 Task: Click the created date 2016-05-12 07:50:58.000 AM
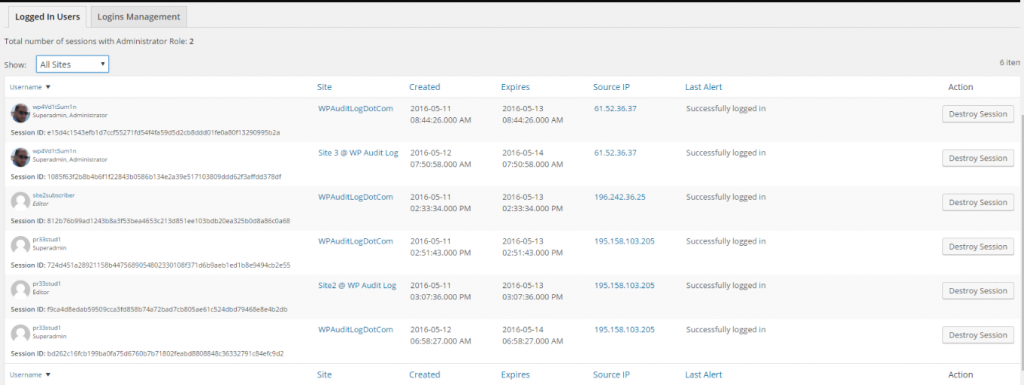click(441, 159)
